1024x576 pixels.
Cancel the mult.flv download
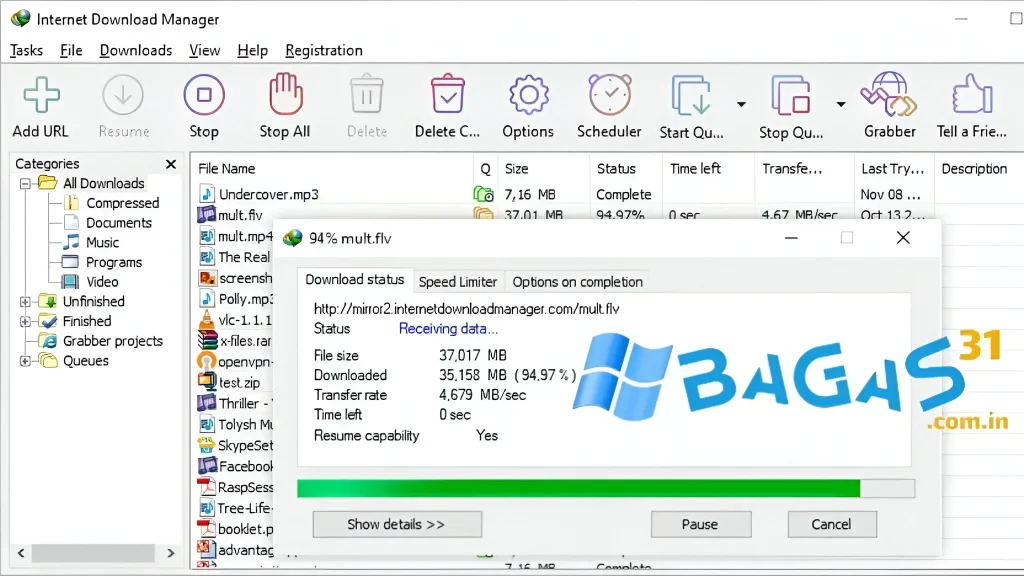tap(832, 524)
